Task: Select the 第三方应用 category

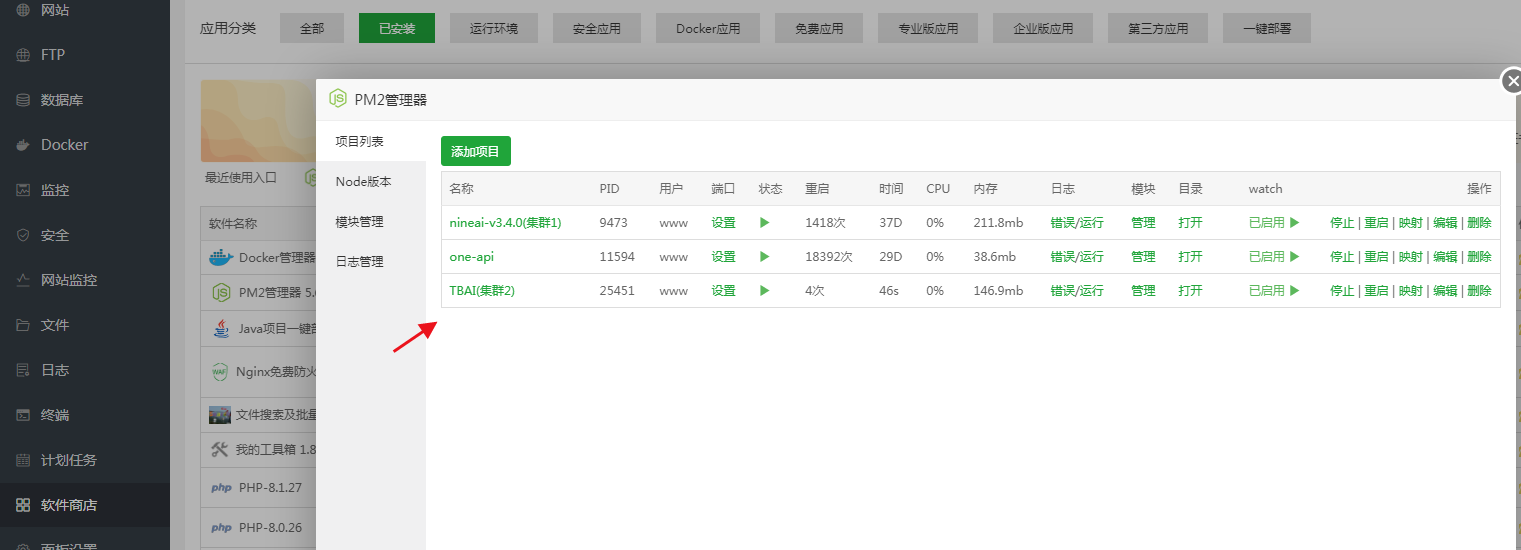Action: coord(1158,28)
